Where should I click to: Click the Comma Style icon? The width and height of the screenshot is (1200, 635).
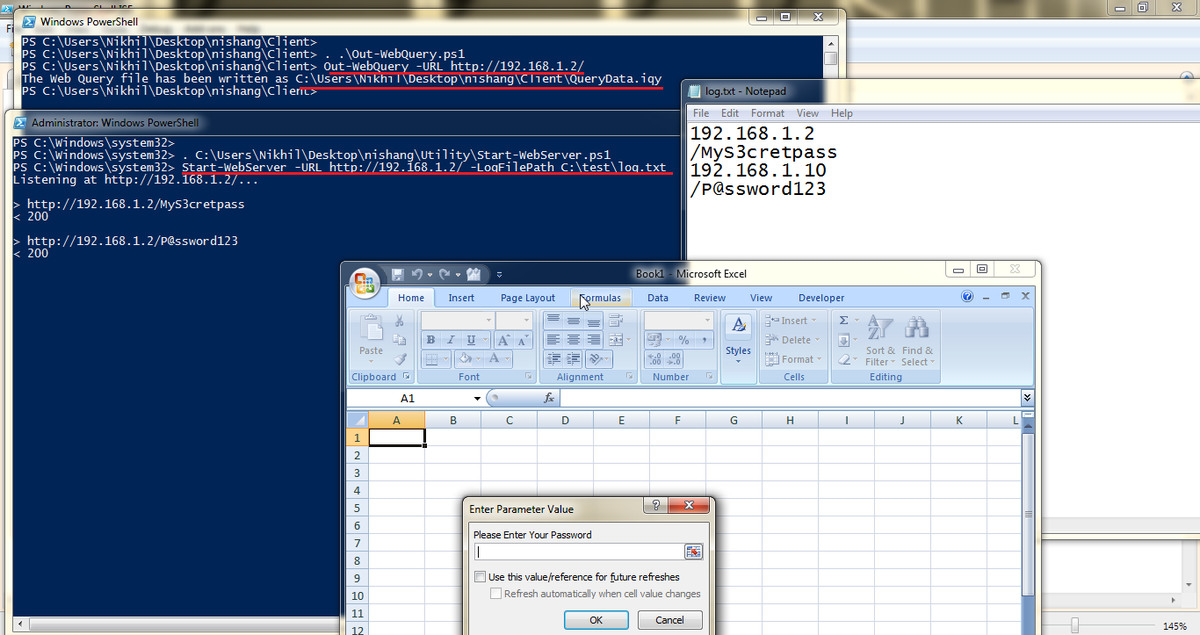click(x=702, y=340)
